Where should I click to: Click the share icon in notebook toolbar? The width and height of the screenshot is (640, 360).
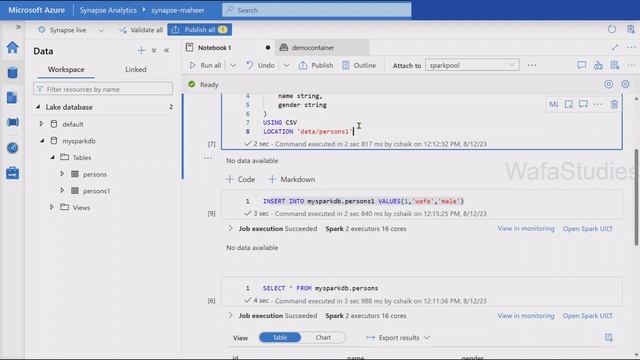coord(598,65)
